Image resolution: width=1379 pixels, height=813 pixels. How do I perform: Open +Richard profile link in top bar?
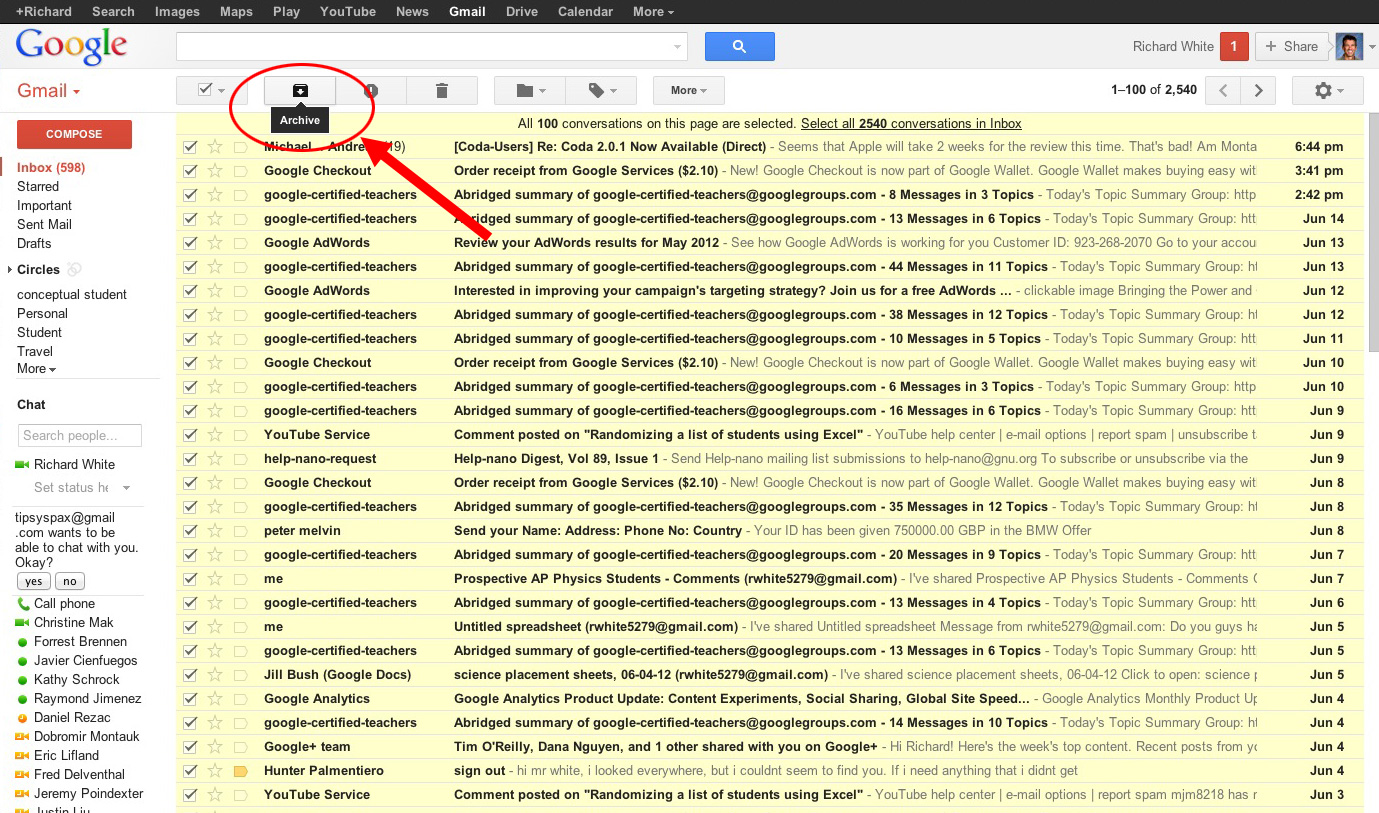[43, 11]
